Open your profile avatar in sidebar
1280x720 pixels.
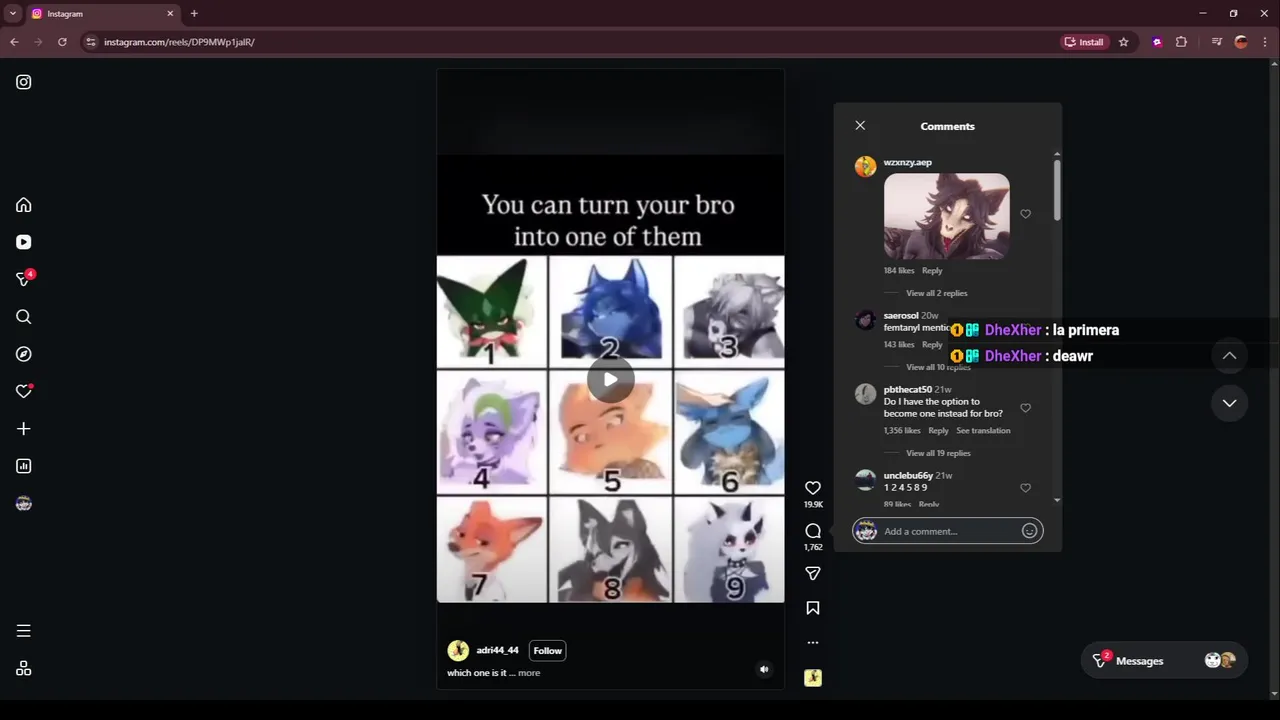24,503
